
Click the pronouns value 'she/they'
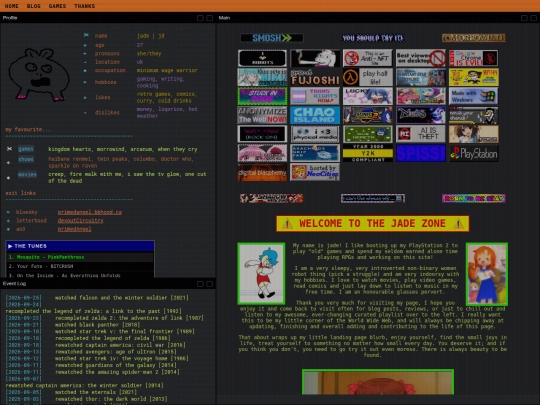(x=149, y=53)
